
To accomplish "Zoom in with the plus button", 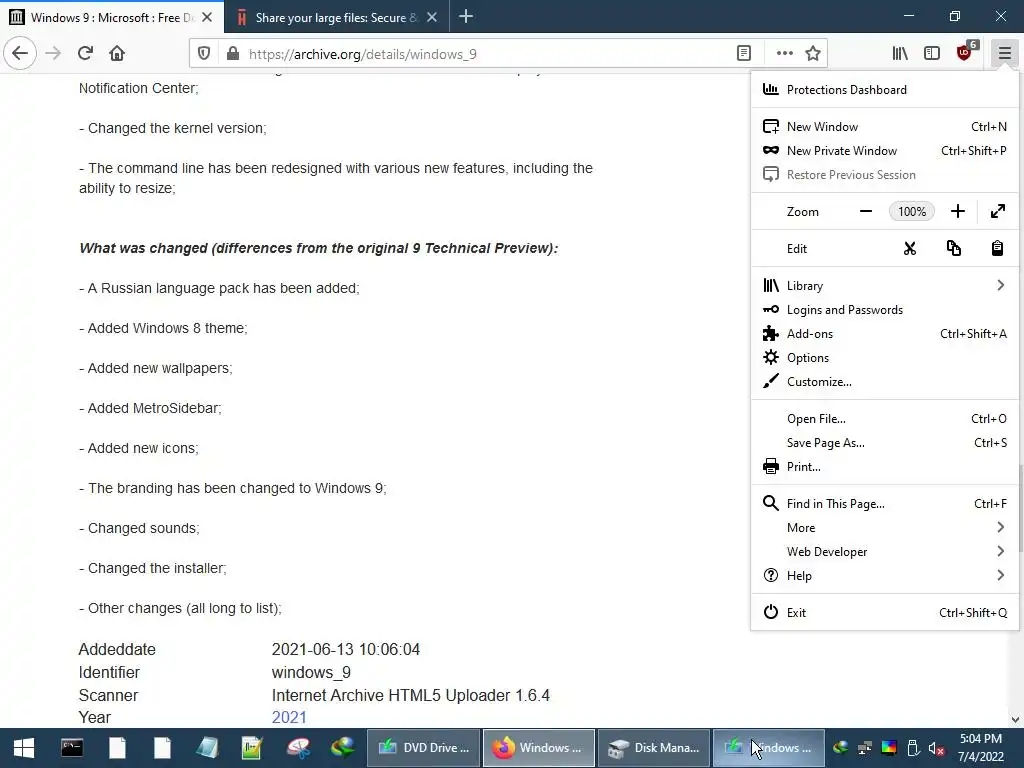I will (957, 211).
